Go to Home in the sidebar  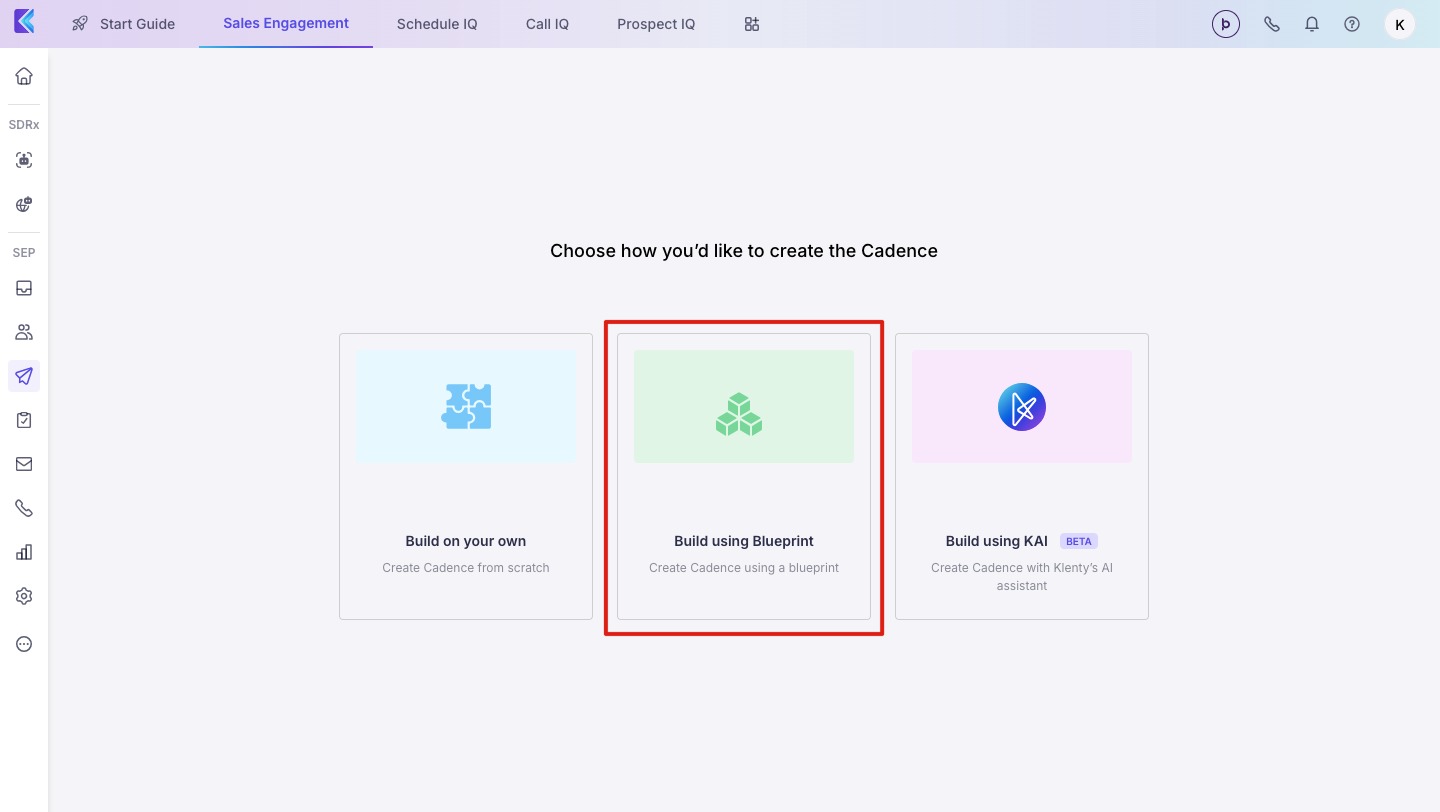pos(24,76)
